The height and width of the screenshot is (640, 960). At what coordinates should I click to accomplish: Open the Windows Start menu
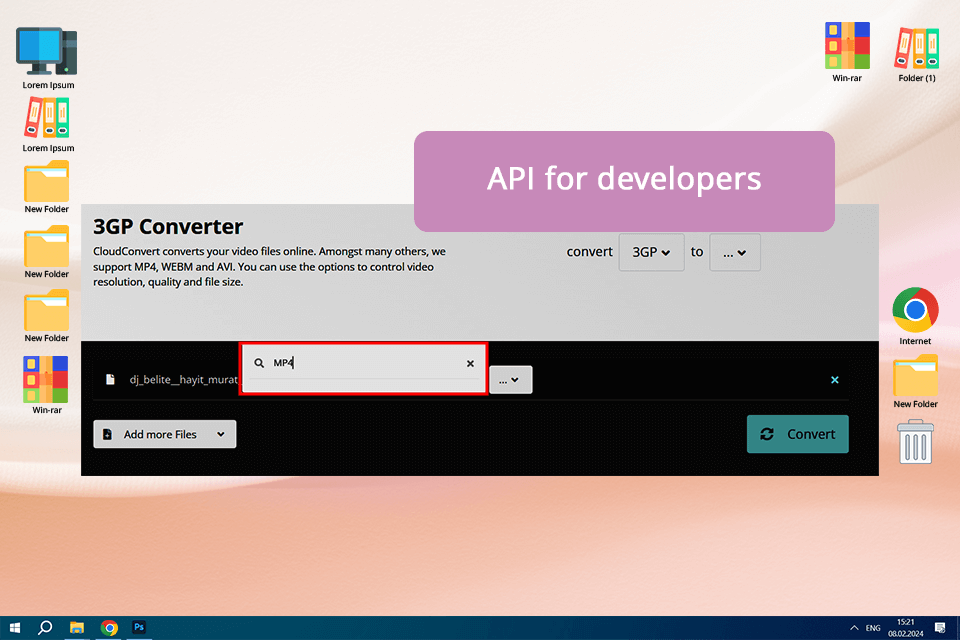click(x=15, y=628)
